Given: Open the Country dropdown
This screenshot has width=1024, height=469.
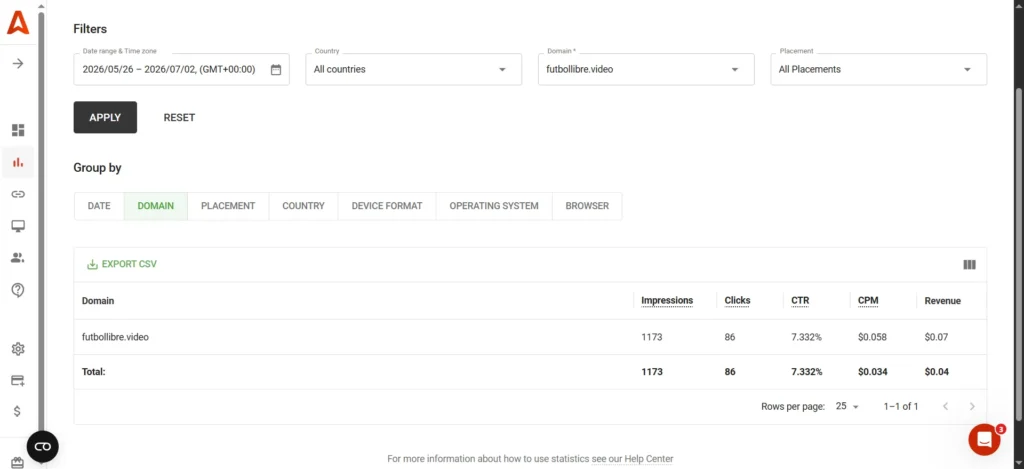Looking at the screenshot, I should [413, 69].
